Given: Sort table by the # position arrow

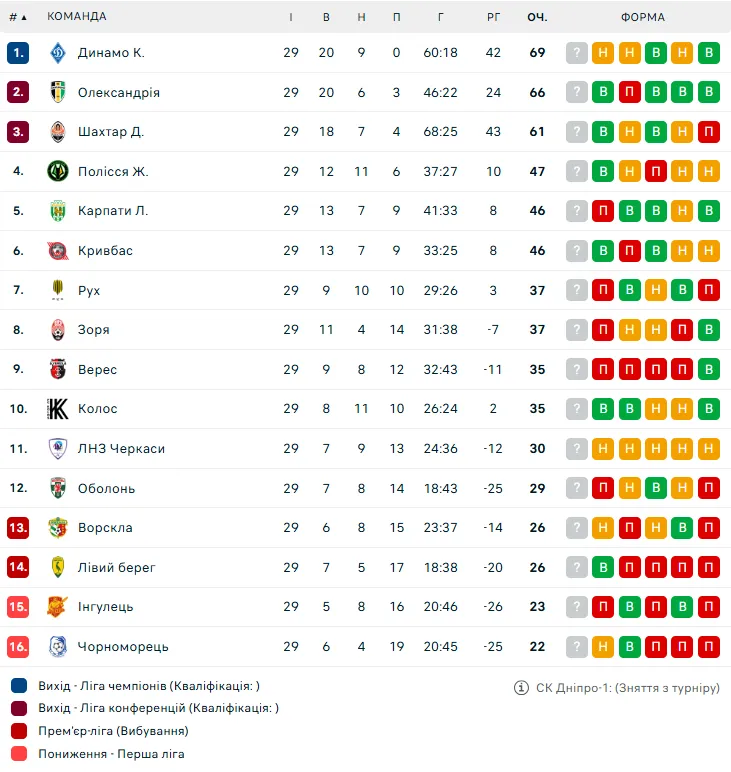Looking at the screenshot, I should [24, 17].
